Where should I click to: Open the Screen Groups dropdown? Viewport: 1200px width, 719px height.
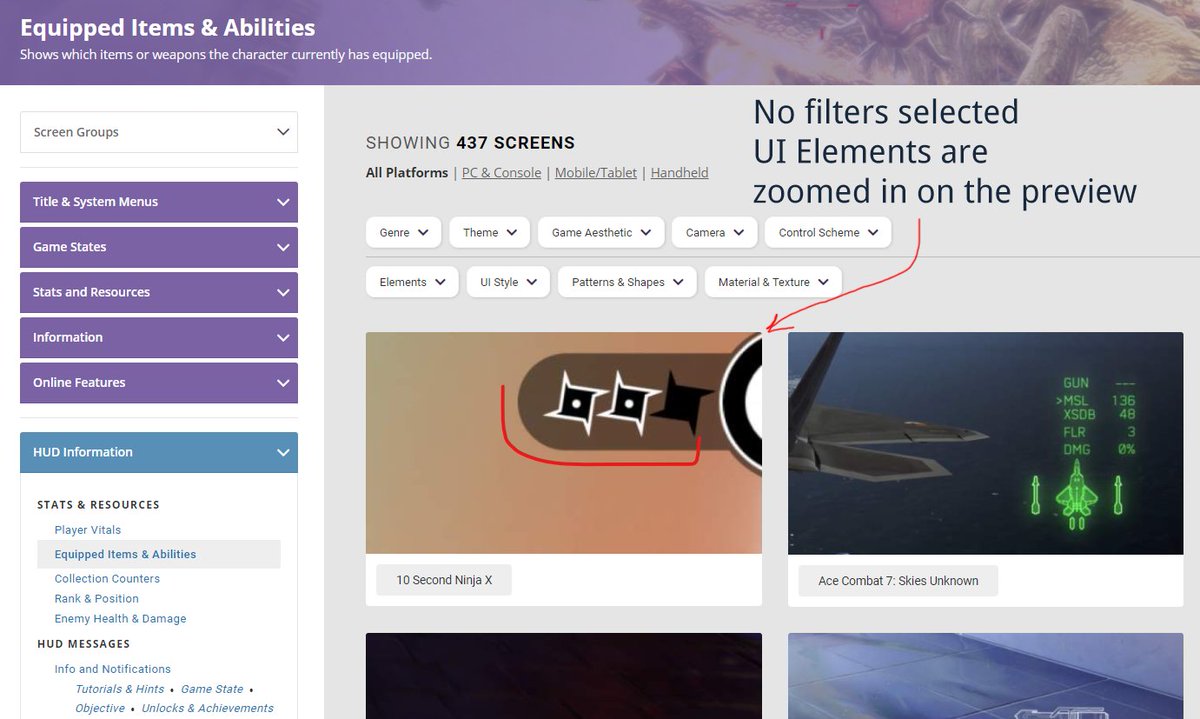[x=159, y=132]
